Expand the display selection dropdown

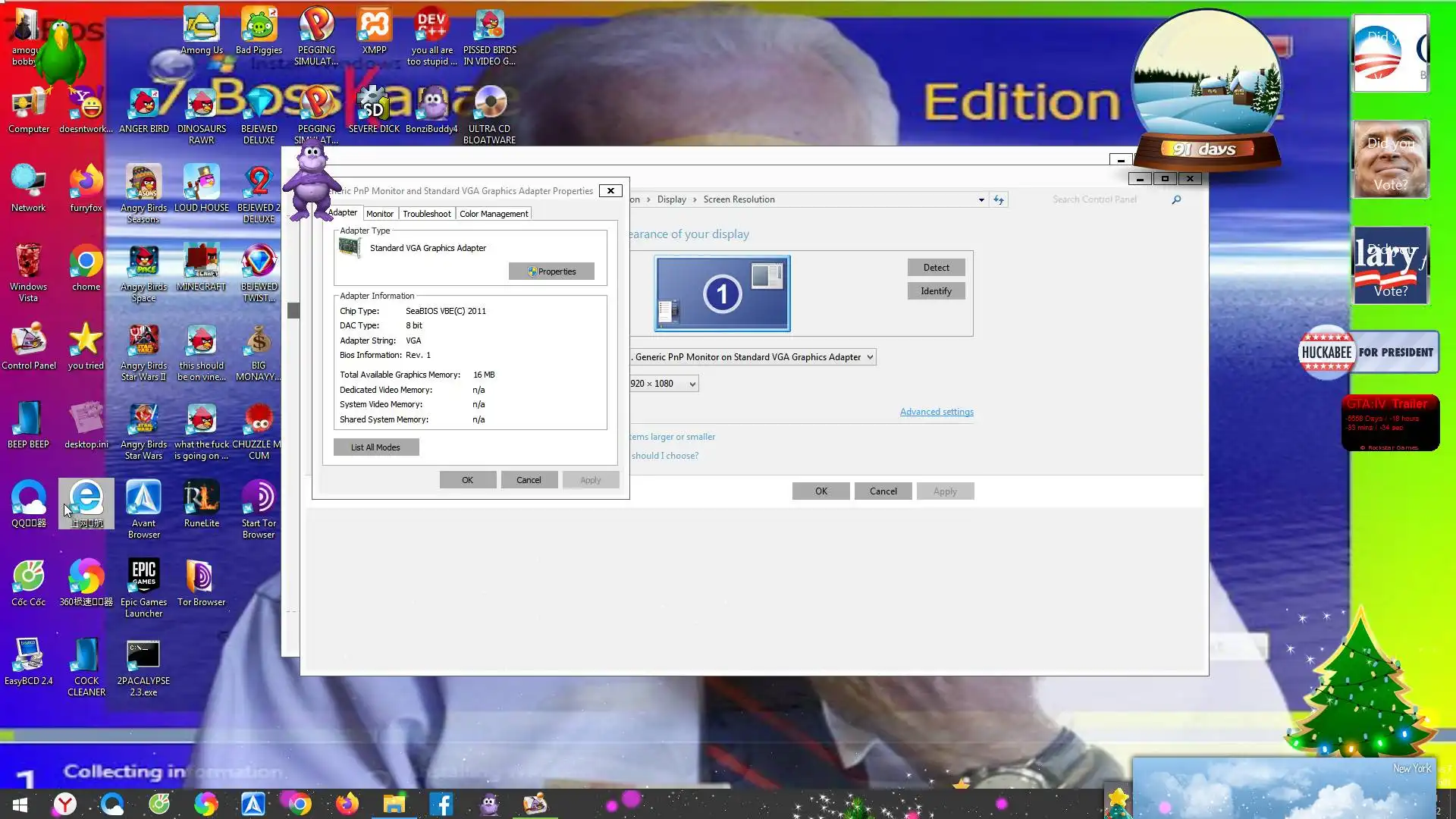(870, 357)
